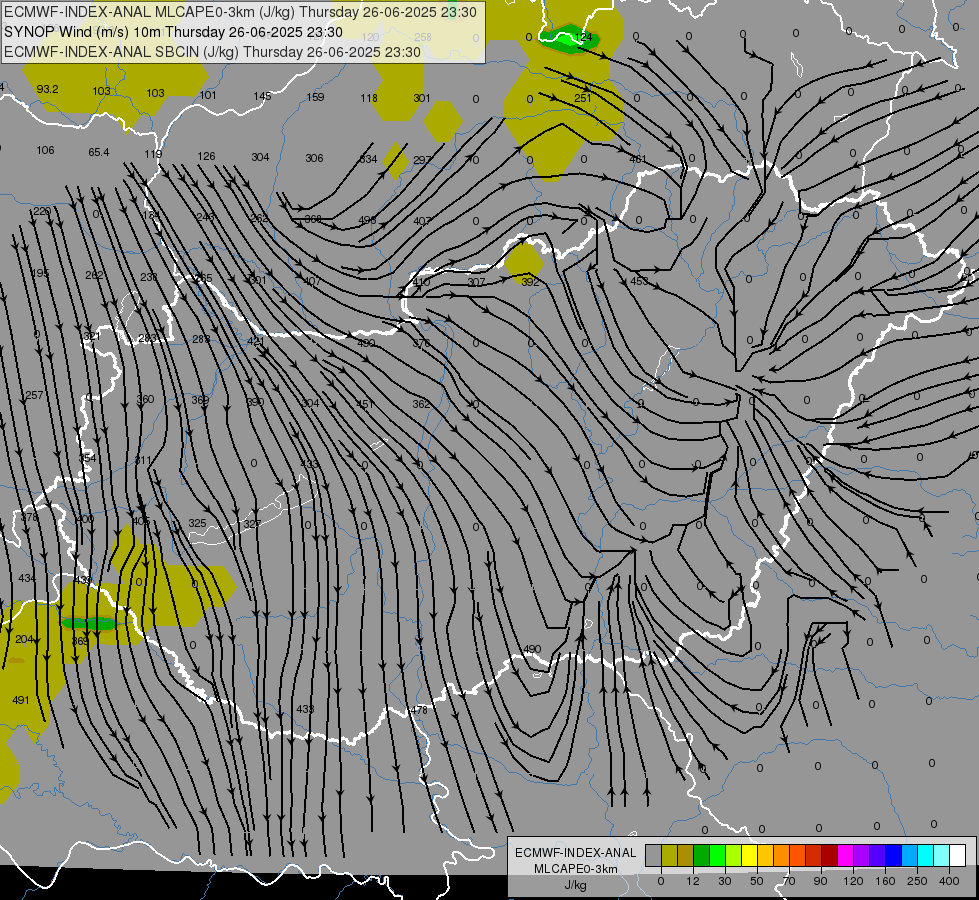Click the dark green legend swatch
Image resolution: width=979 pixels, height=900 pixels.
pyautogui.click(x=701, y=855)
